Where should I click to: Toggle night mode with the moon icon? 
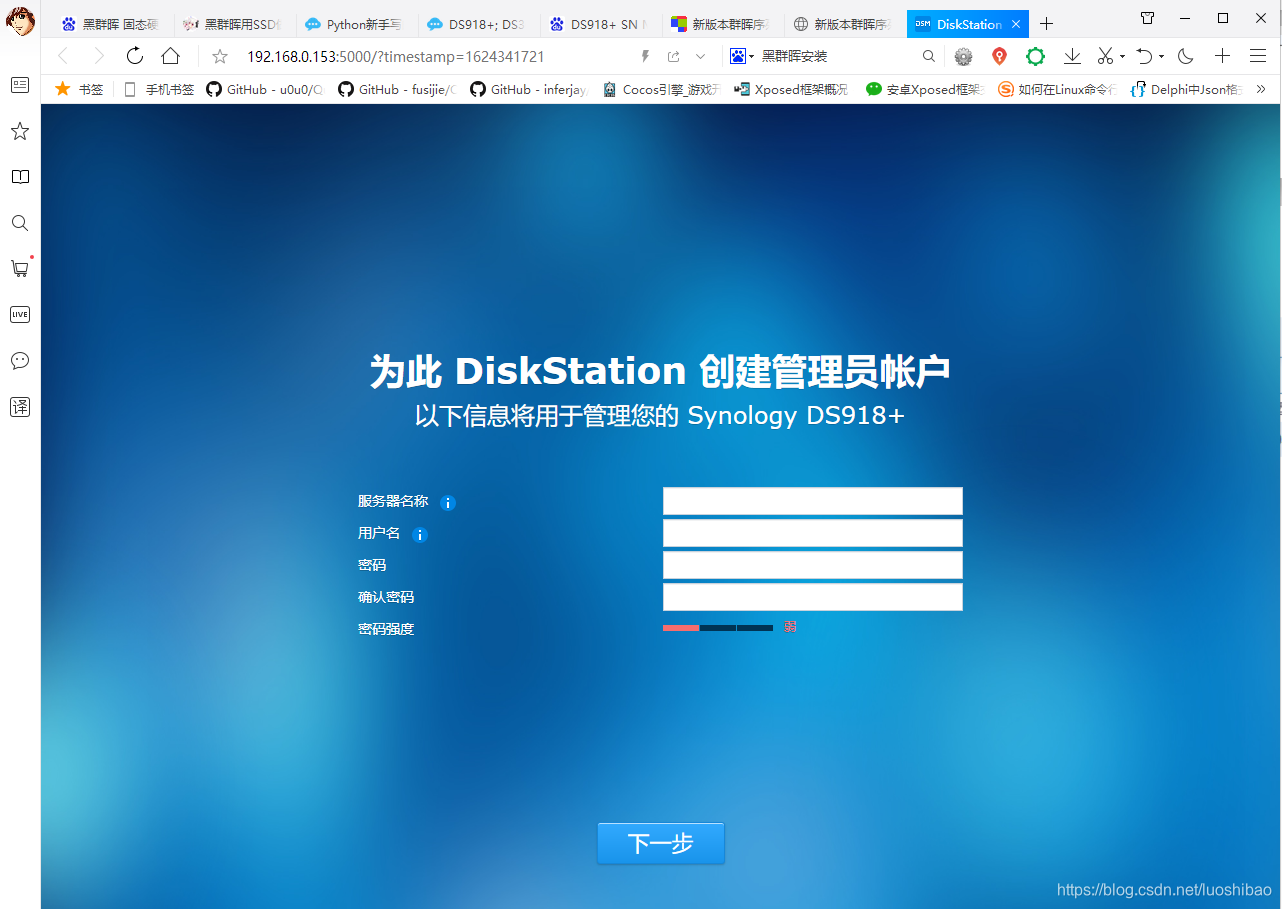pos(1186,56)
